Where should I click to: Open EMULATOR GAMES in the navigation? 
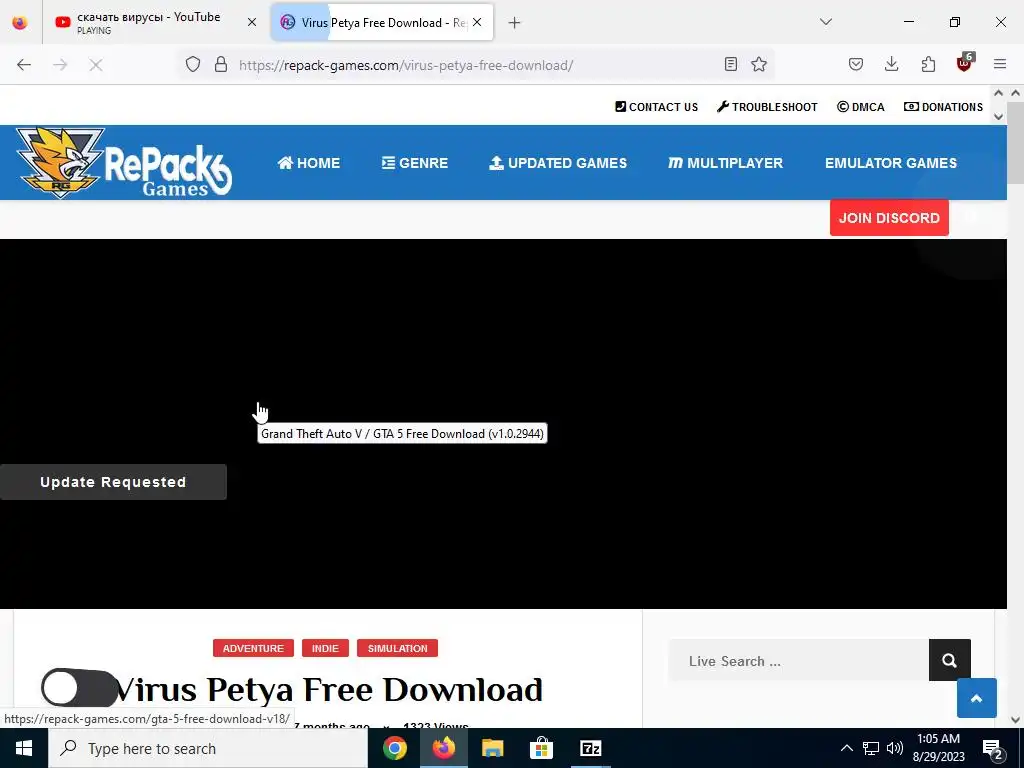[x=891, y=163]
